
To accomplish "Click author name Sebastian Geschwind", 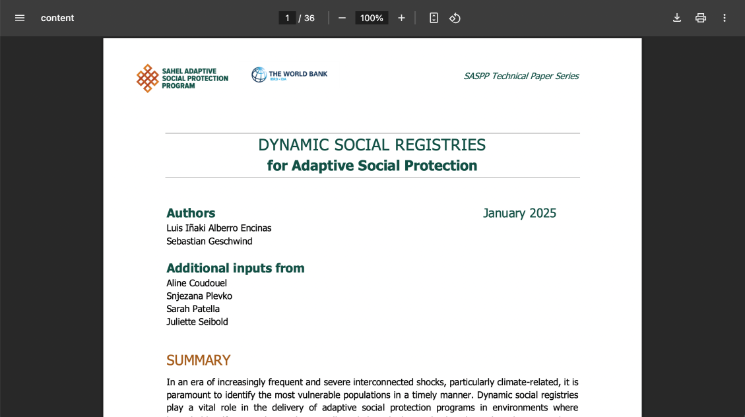I will pos(210,241).
